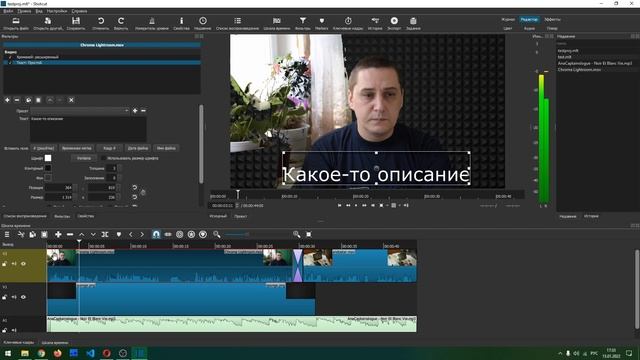Click the text filter input area
Viewport: 640px width, 360px height.
click(x=88, y=129)
